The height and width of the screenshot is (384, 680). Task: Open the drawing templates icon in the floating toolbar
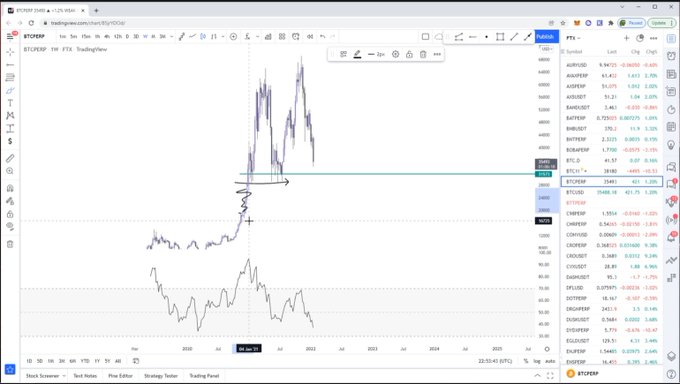coord(343,54)
